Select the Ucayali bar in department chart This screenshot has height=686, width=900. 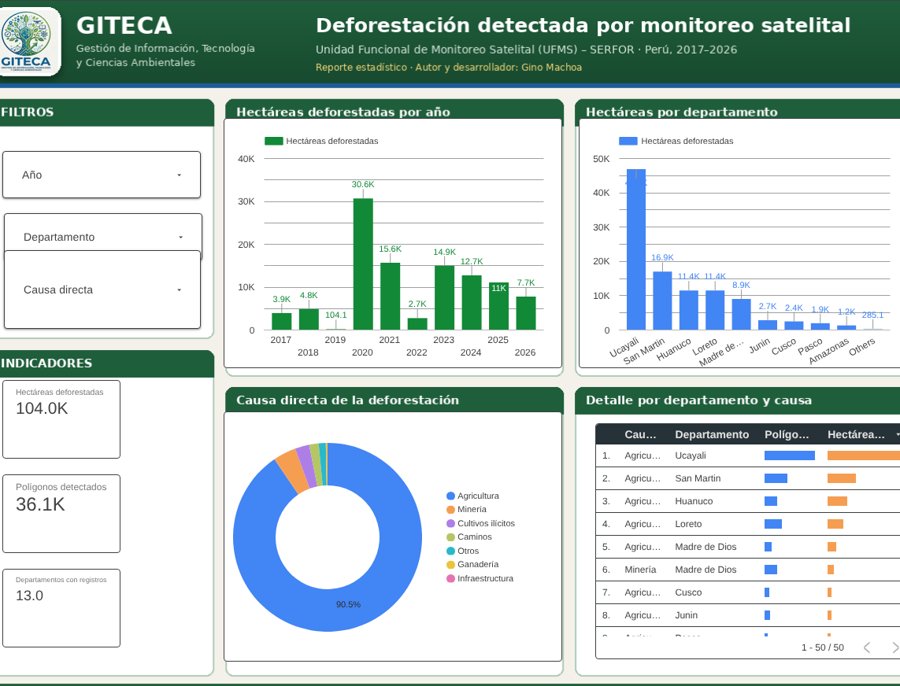[x=636, y=250]
